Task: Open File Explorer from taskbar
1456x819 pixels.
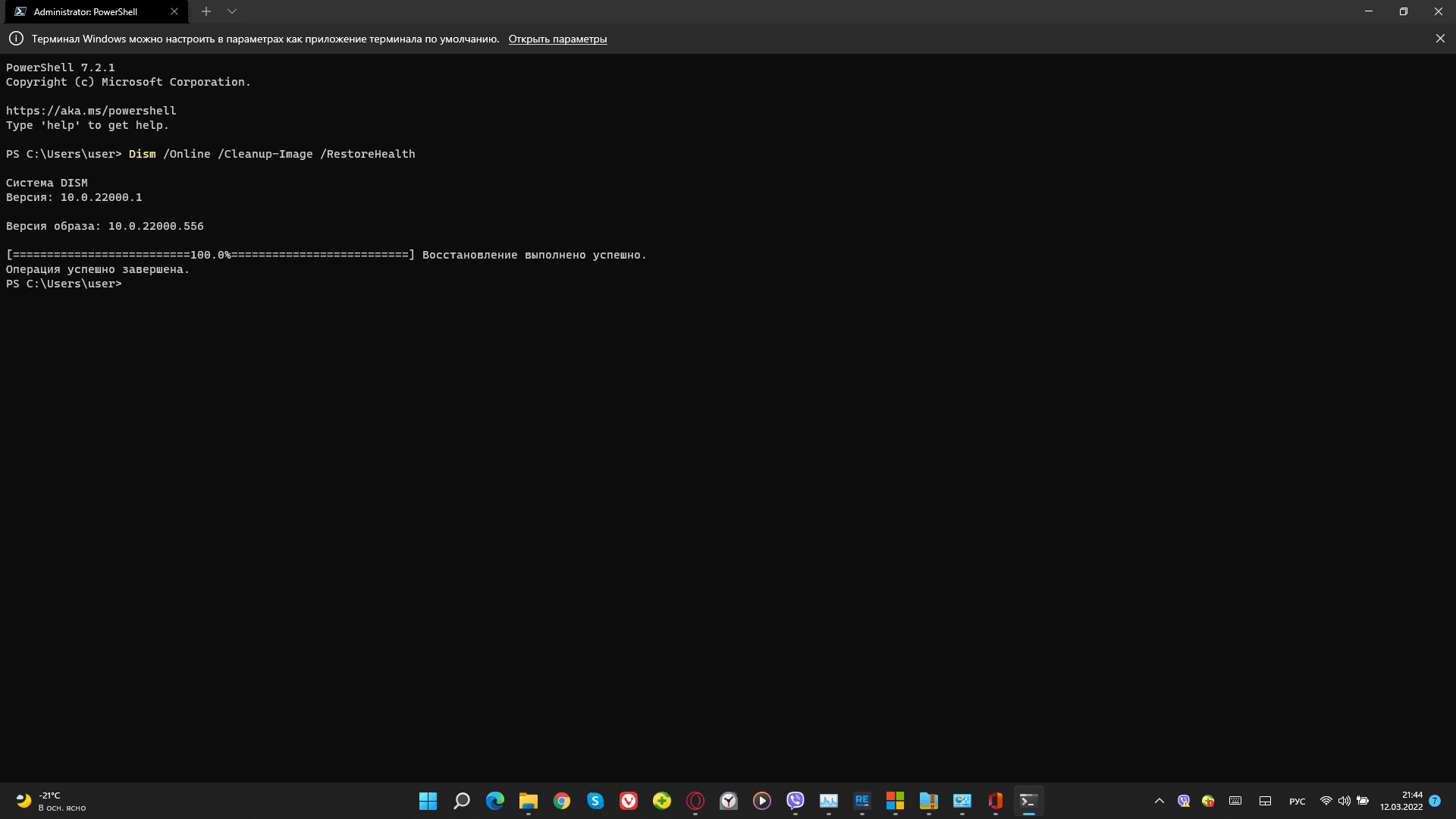Action: 528,801
